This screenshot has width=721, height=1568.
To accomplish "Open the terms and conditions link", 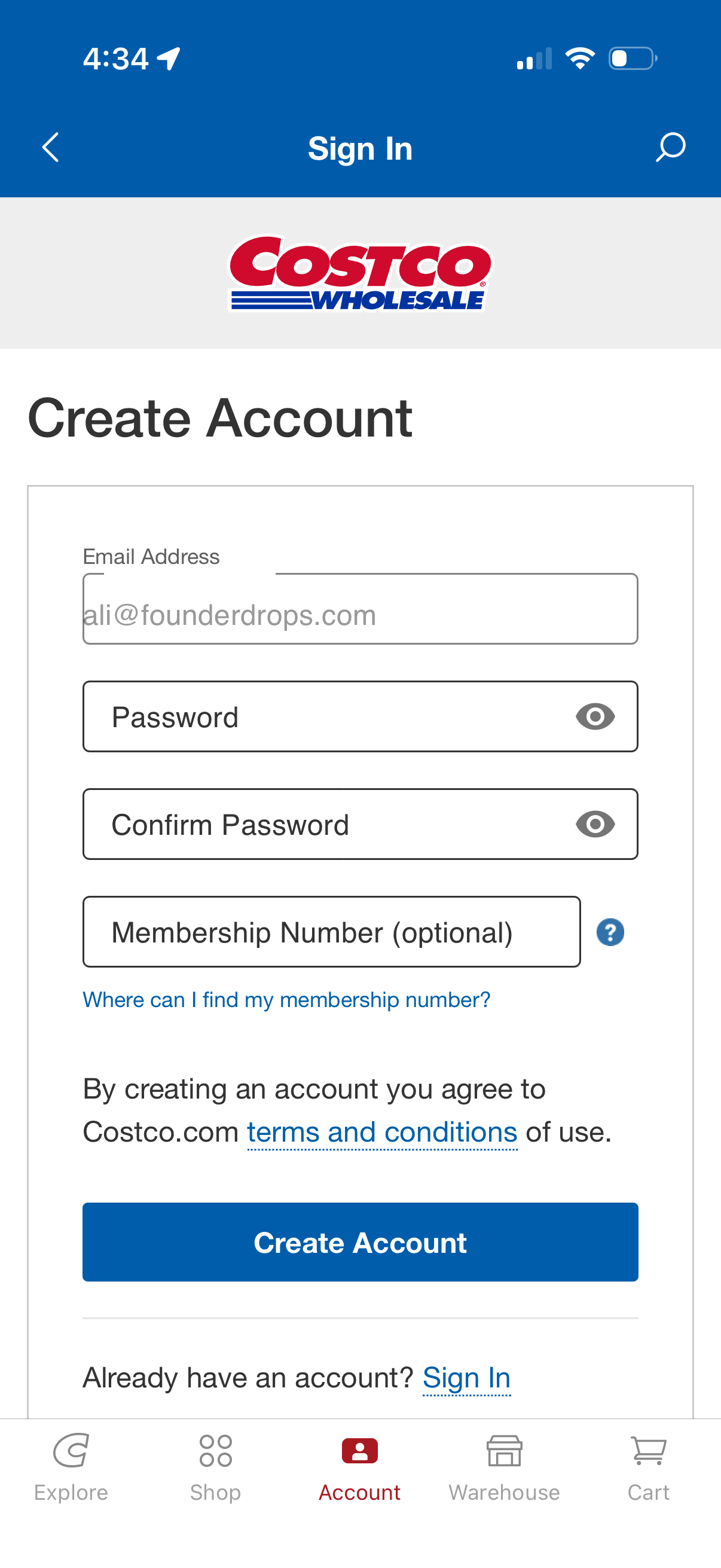I will (382, 1132).
